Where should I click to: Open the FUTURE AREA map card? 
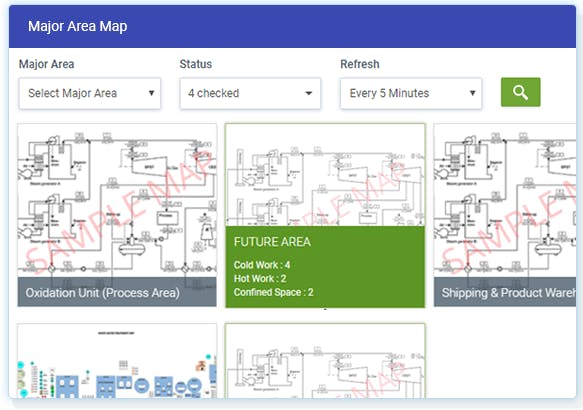[325, 215]
